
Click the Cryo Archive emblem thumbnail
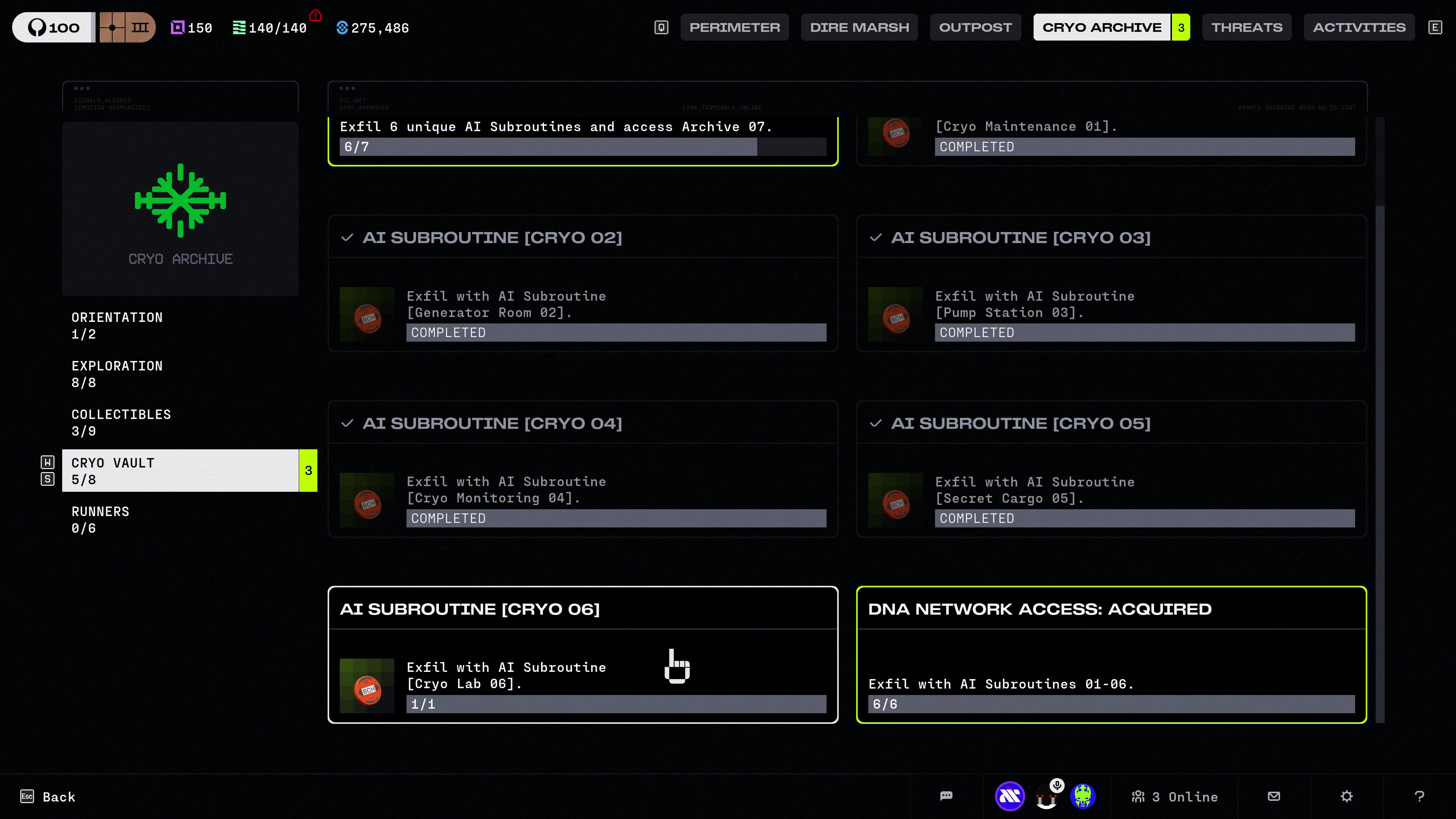180,209
